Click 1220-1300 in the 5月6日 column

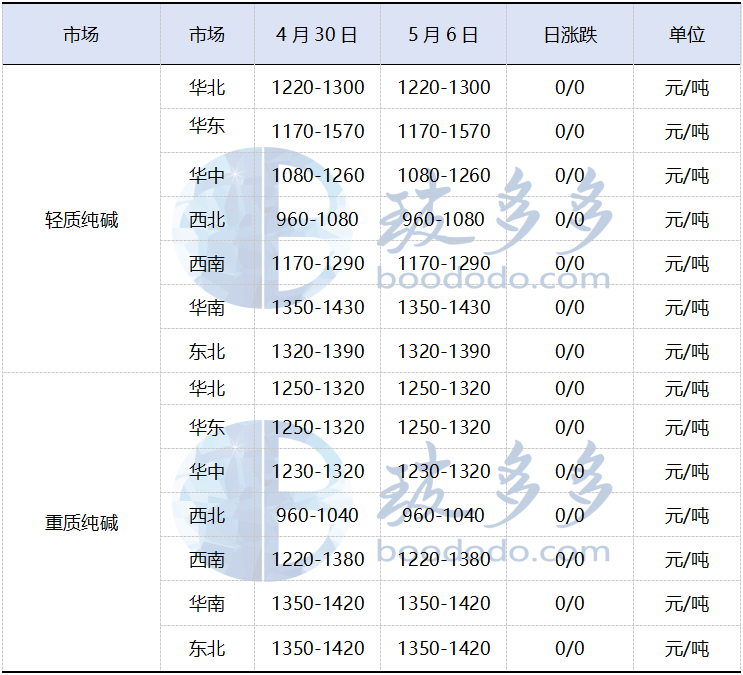tap(444, 88)
